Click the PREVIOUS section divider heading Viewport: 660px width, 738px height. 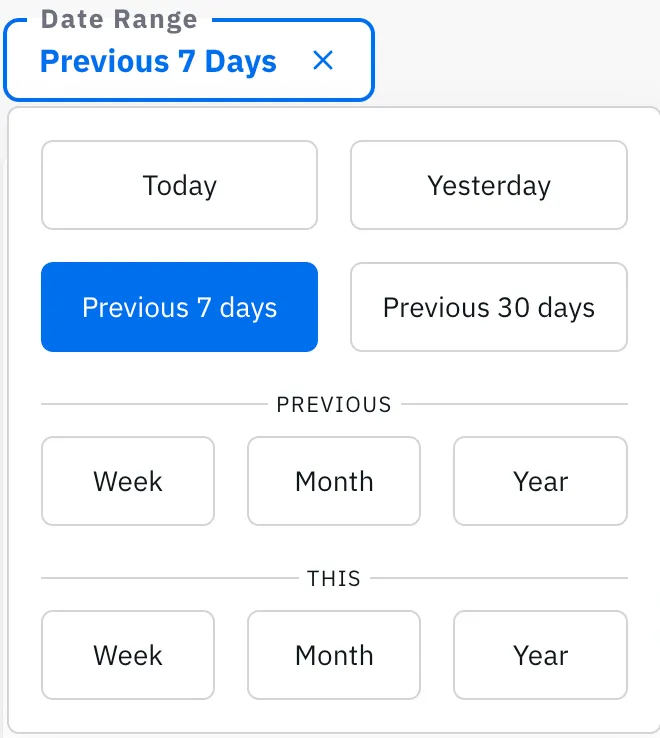pos(334,404)
